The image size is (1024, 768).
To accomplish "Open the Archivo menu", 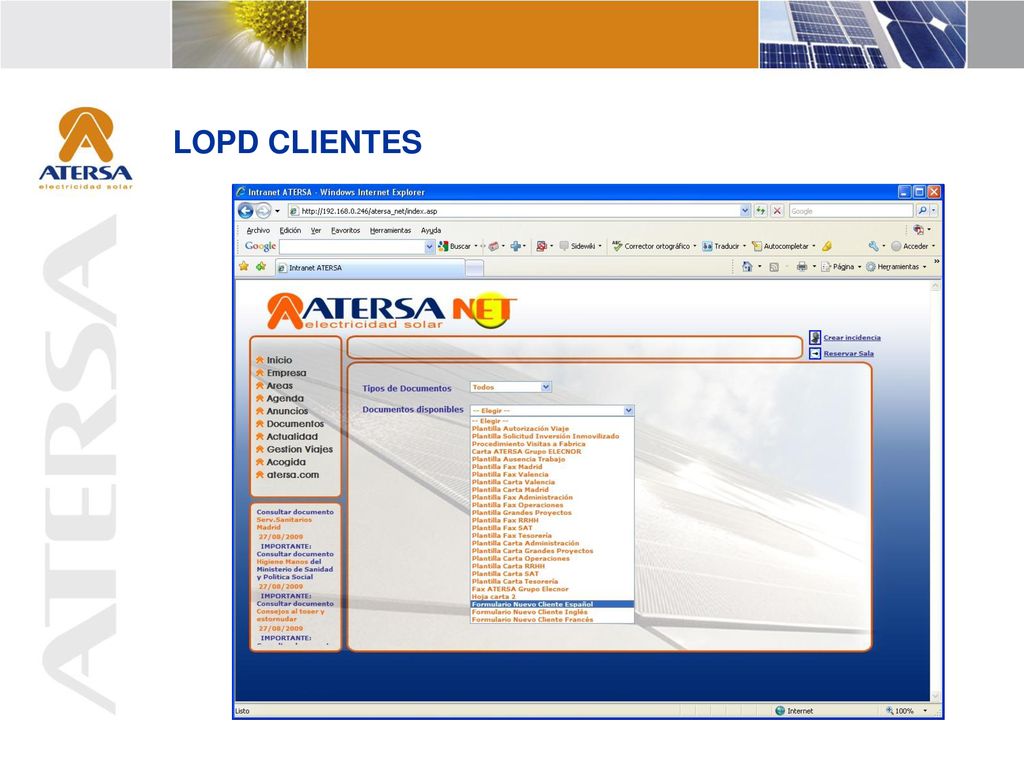I will [x=258, y=231].
